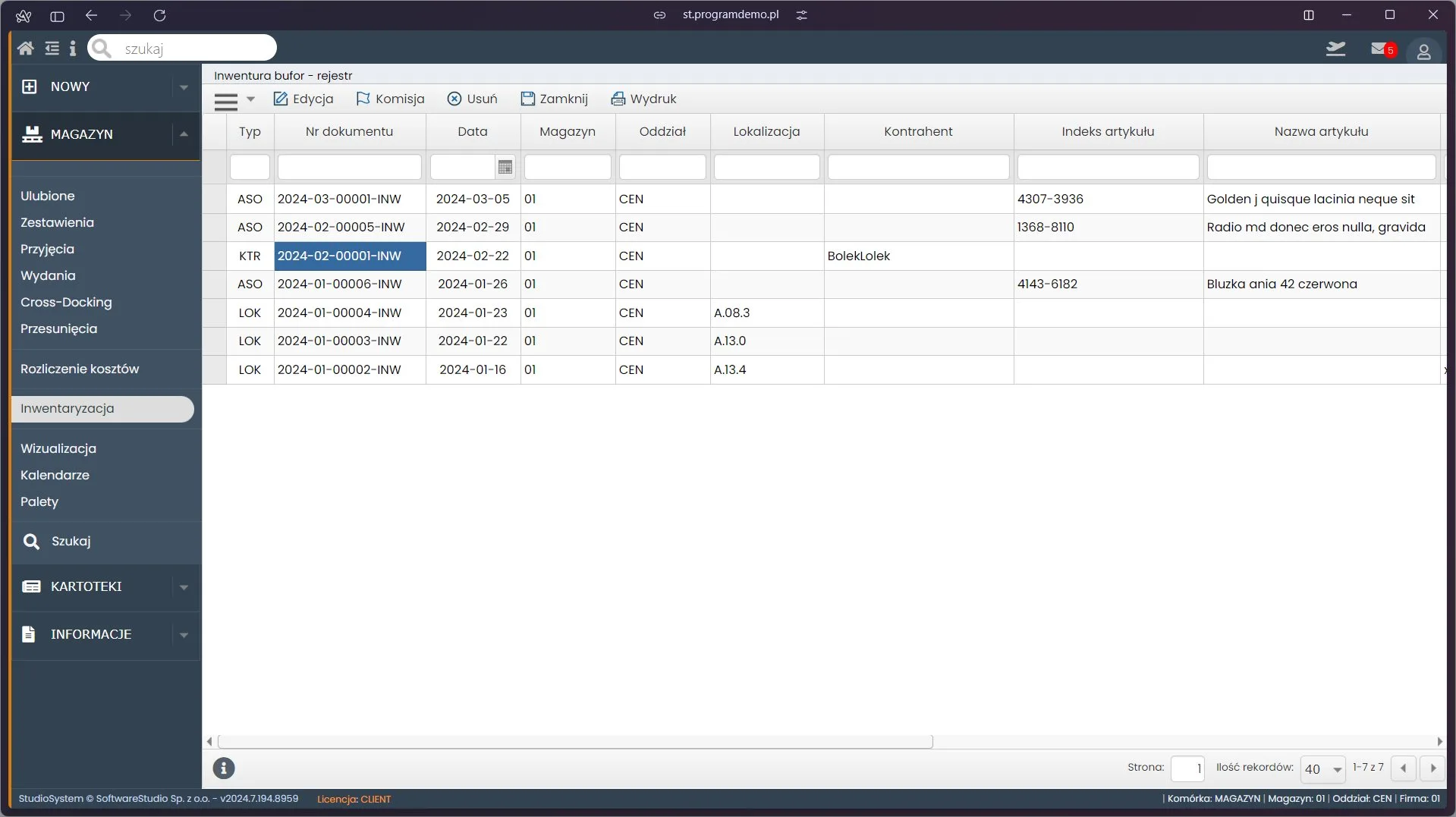Sort by the Nr dokumentu header
1456x817 pixels.
(x=350, y=131)
